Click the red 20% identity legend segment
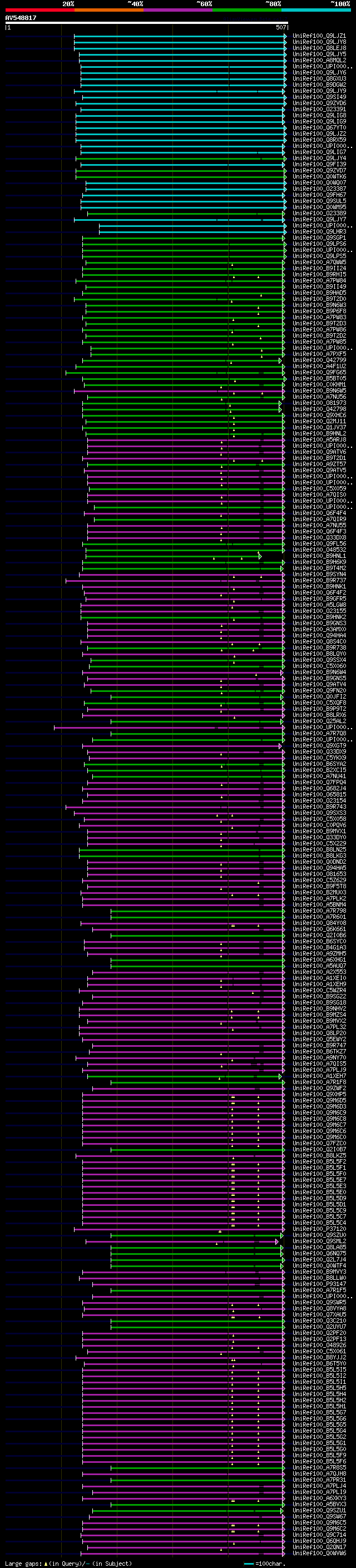 point(39,10)
